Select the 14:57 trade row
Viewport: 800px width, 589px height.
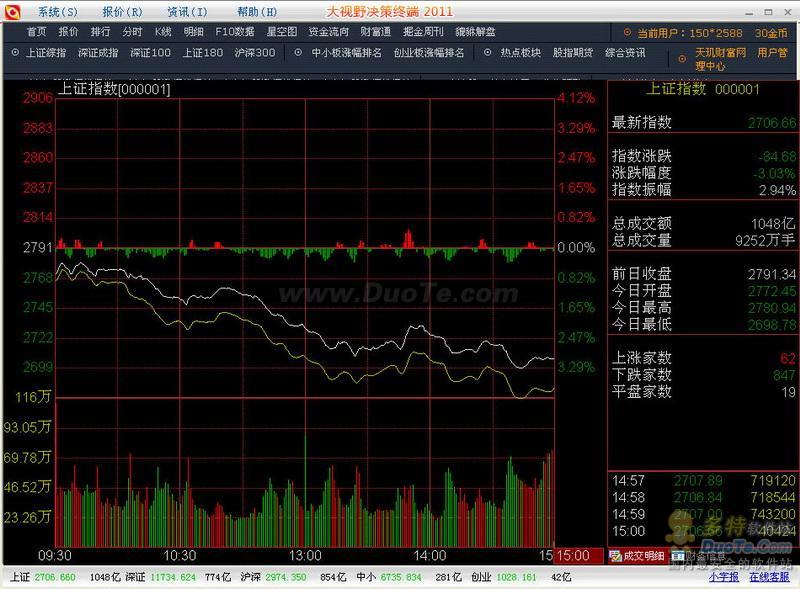click(x=704, y=481)
